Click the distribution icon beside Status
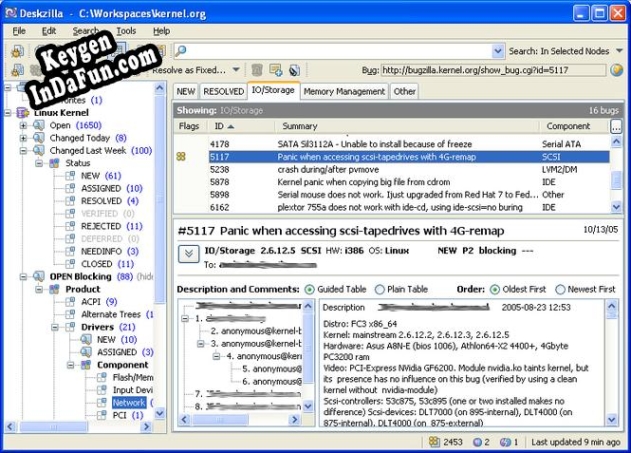631x453 pixels. pyautogui.click(x=54, y=163)
